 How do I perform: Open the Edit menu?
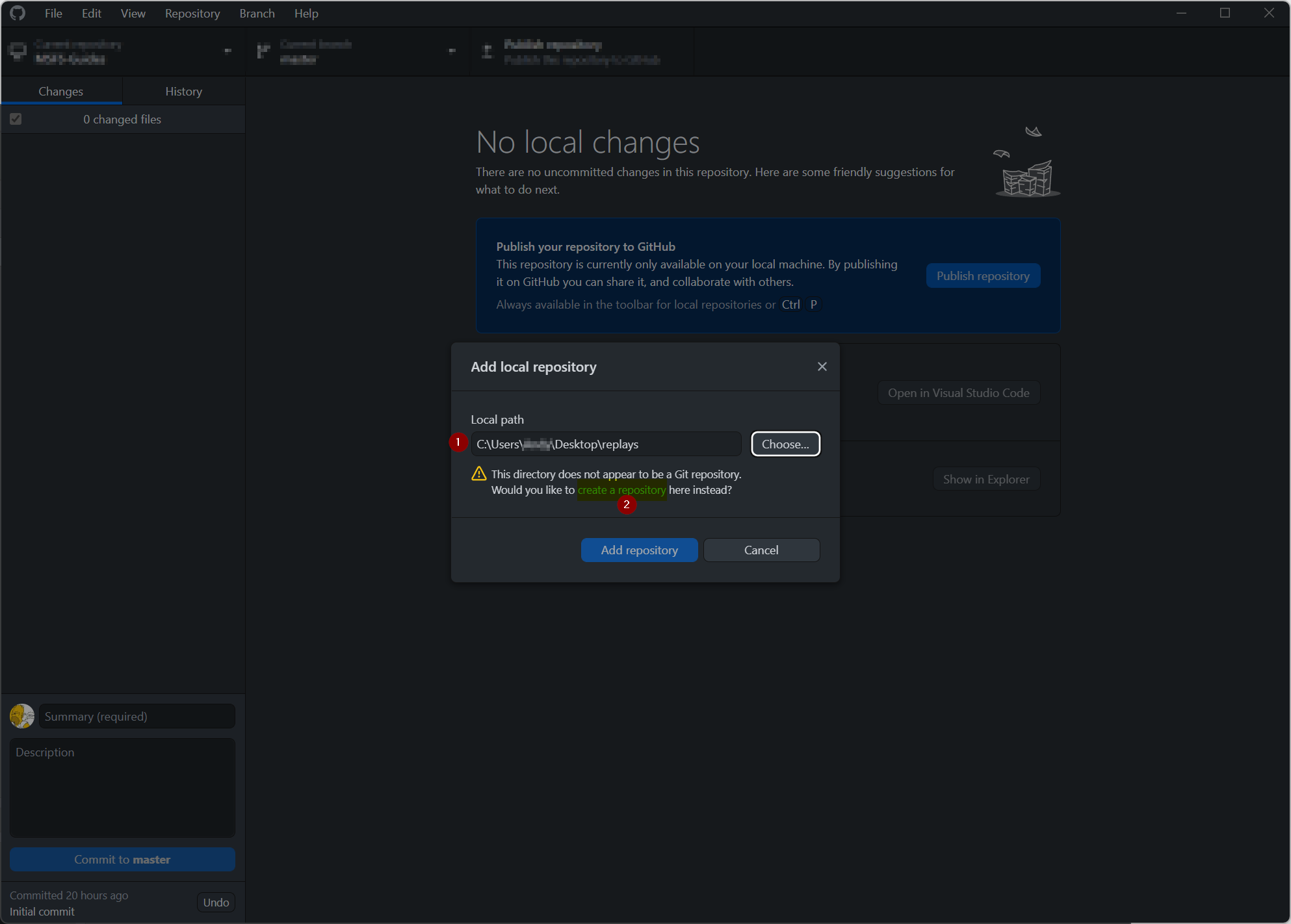(x=92, y=13)
